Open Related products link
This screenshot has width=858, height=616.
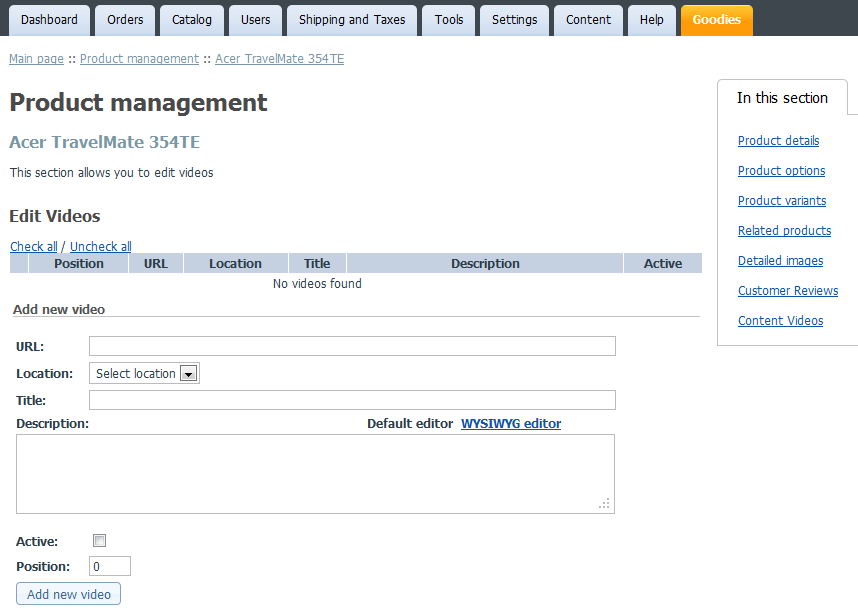pos(784,231)
